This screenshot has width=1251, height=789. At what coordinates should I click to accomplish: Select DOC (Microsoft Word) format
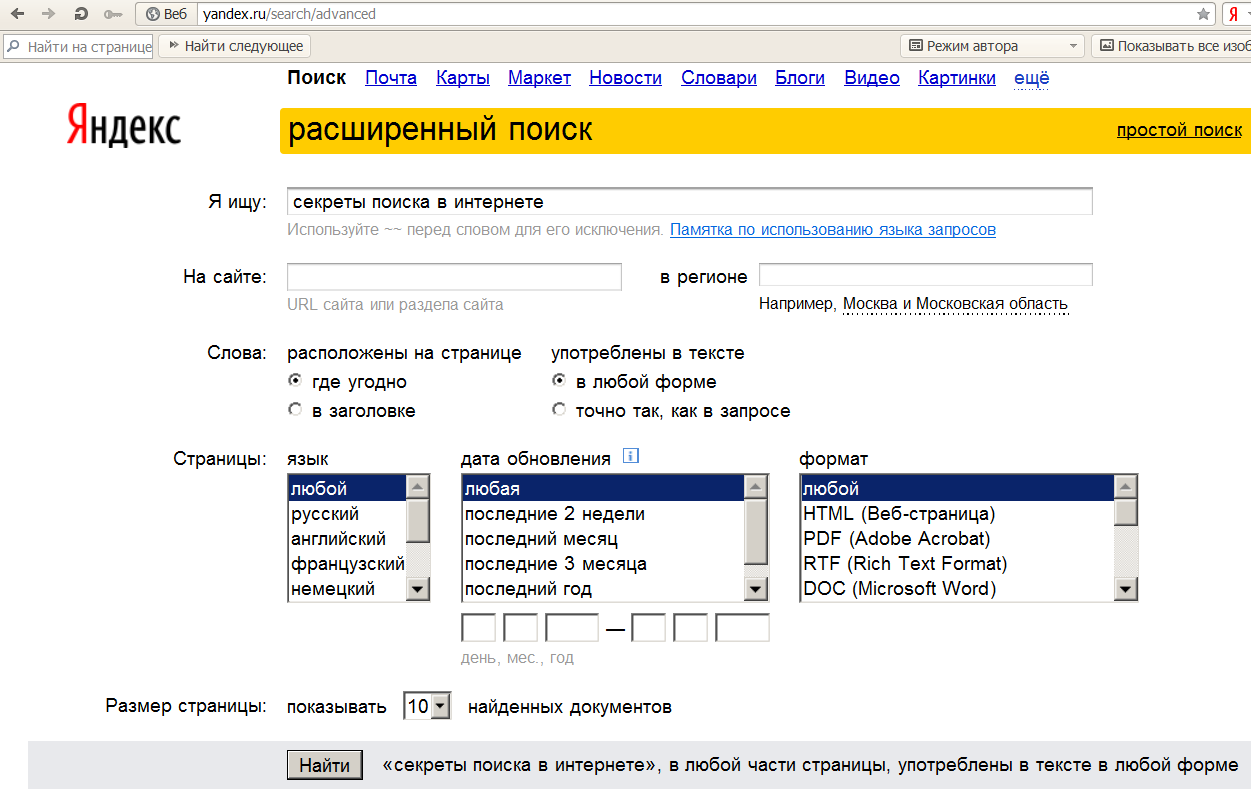click(x=957, y=589)
